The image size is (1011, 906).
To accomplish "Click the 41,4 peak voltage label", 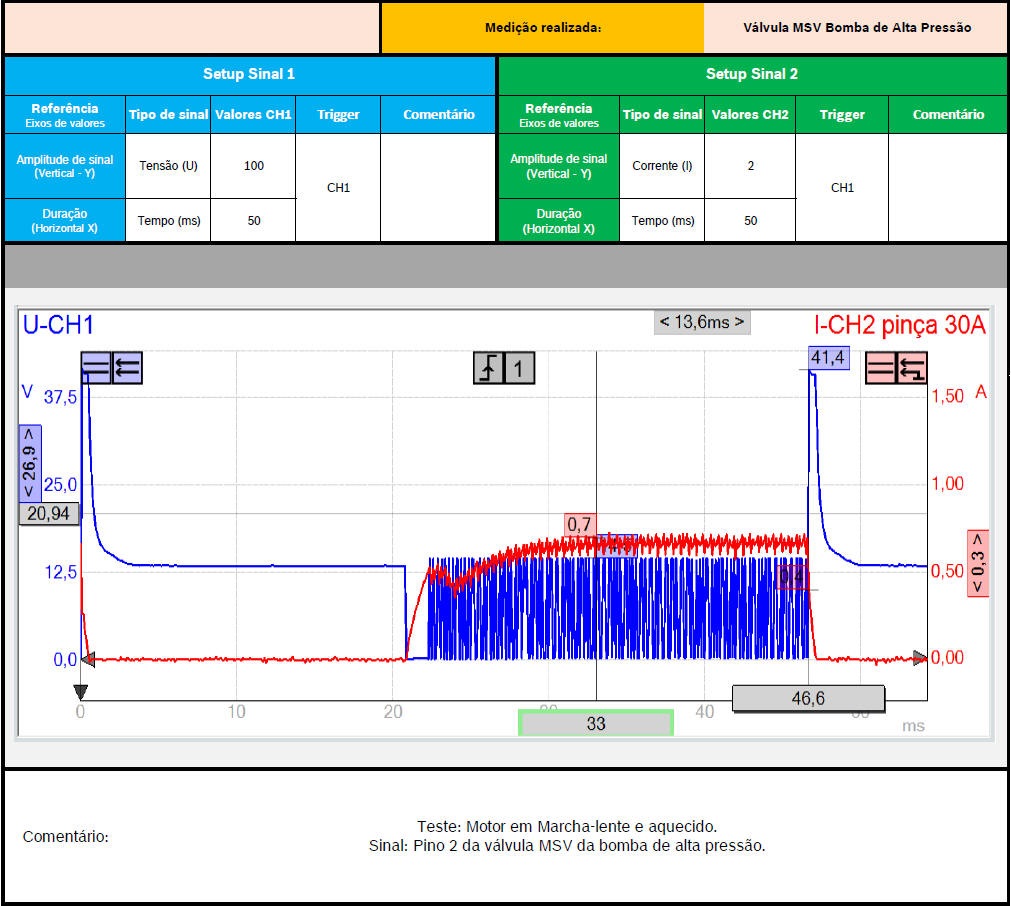I will (829, 357).
